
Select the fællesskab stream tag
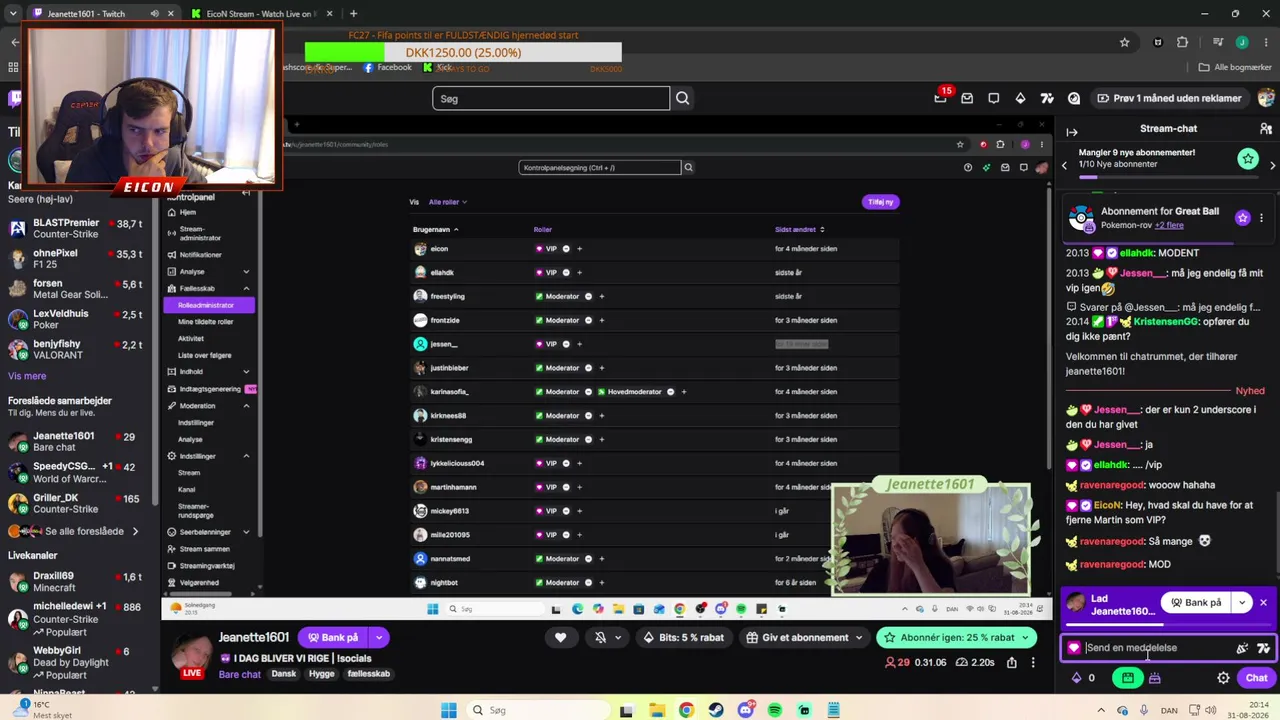[369, 674]
